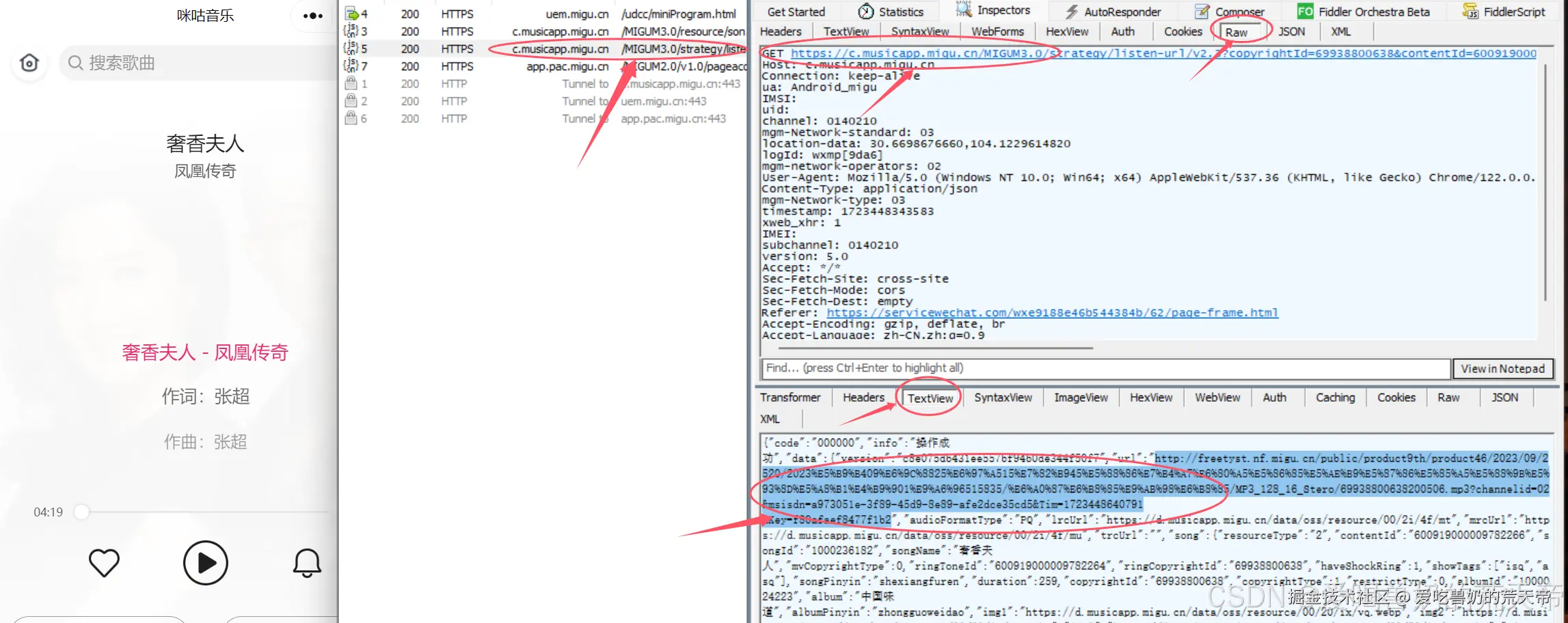Select the app.pac.migu.cn host cell
1568x623 pixels.
[567, 66]
